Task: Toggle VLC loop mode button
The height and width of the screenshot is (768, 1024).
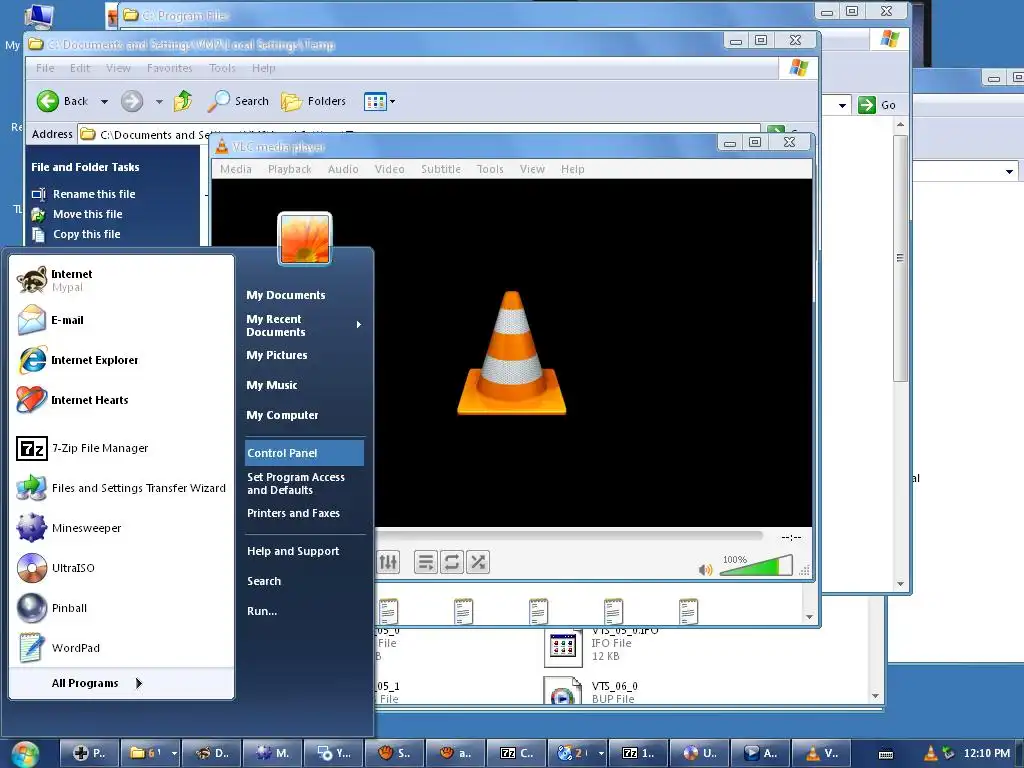Action: pos(451,562)
